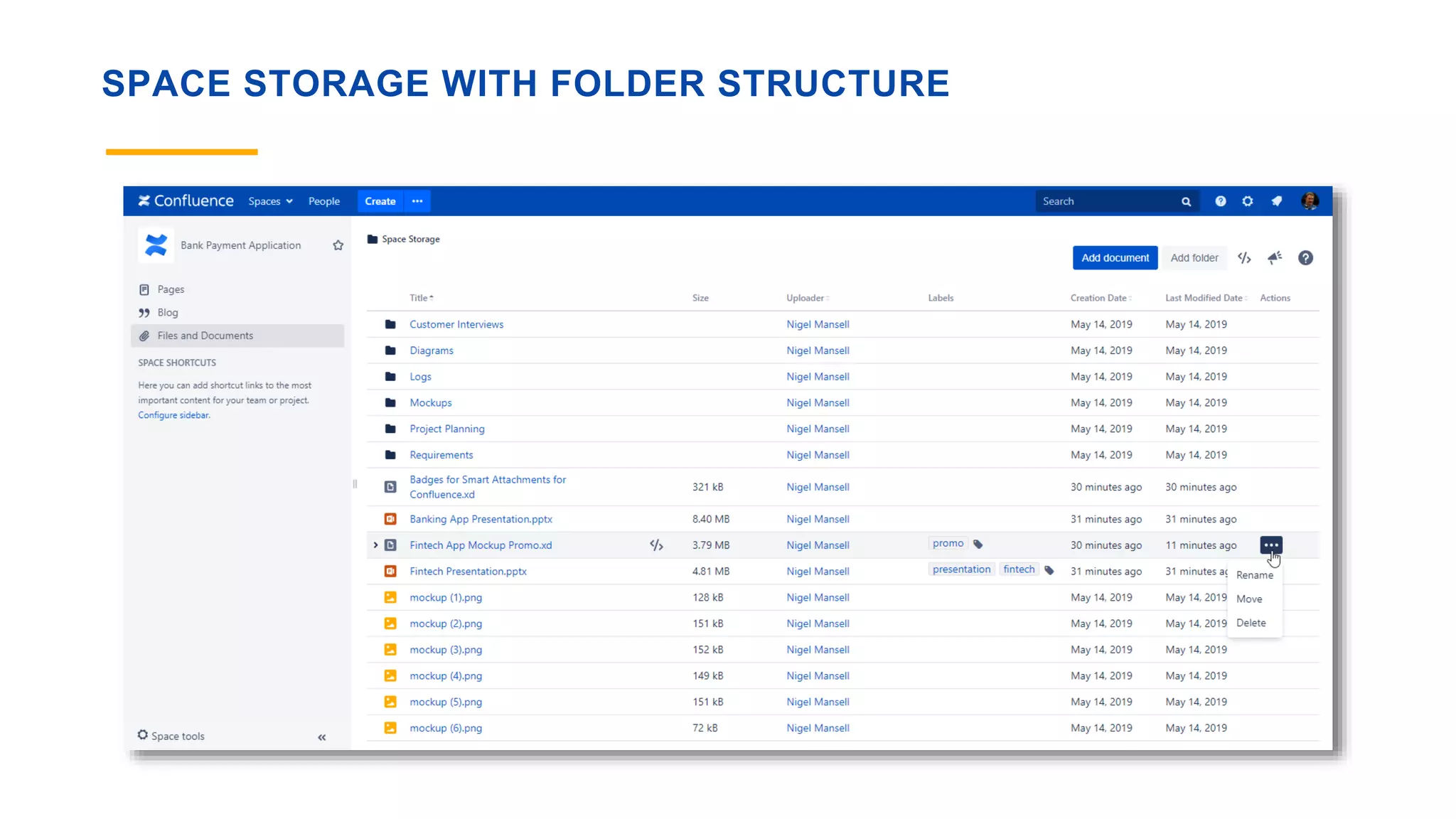Click the Banking App Presentation.pptx file icon
This screenshot has height=819, width=1456.
click(x=390, y=519)
